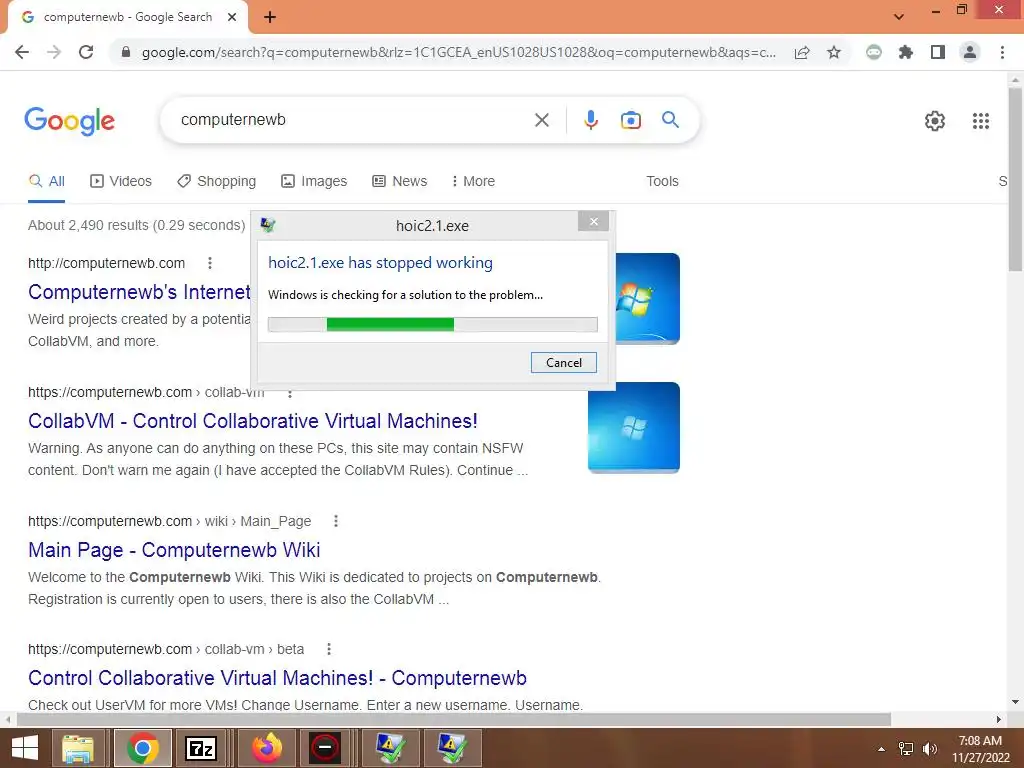The image size is (1024, 768).
Task: Switch to the Videos tab
Action: [121, 182]
